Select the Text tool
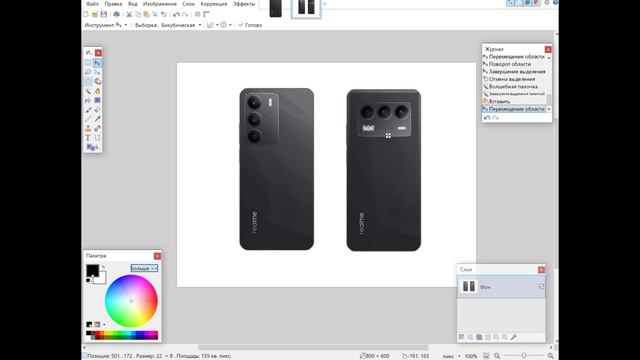640x360 pixels. tap(88, 138)
